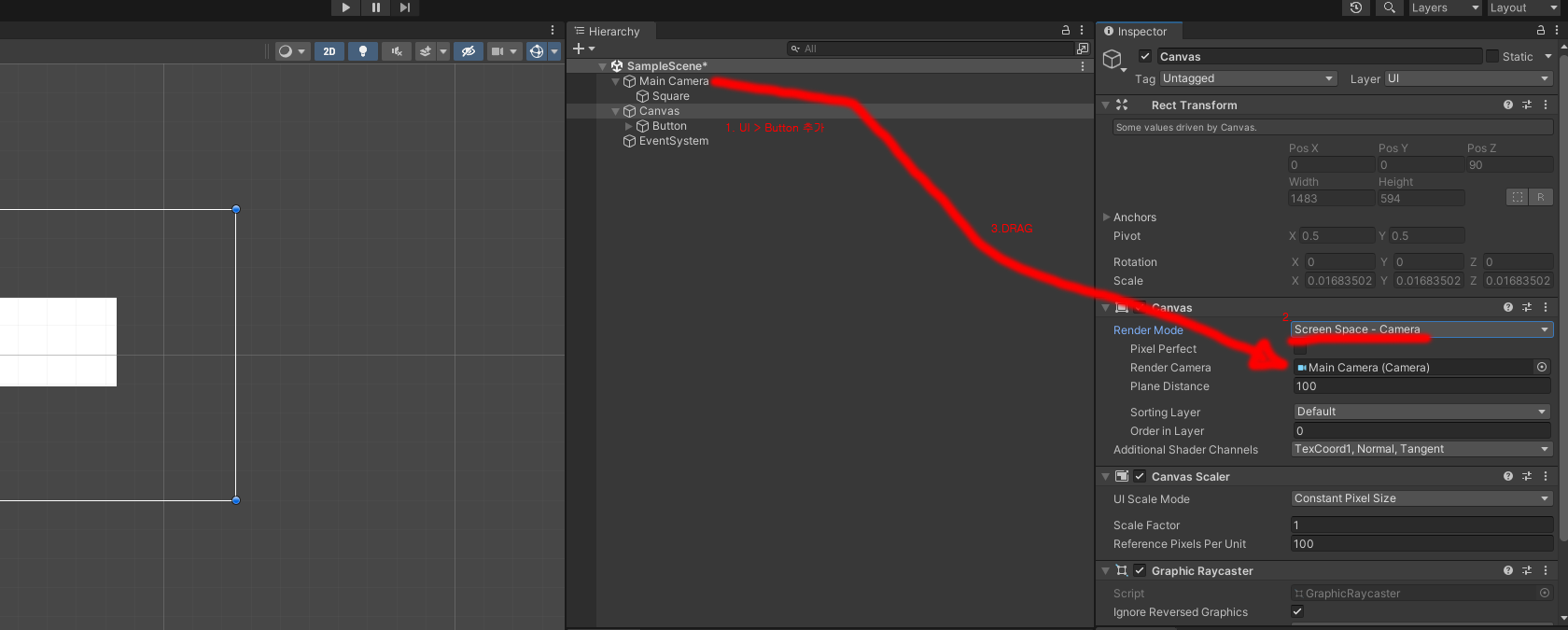Enable the Static checkbox
Image resolution: width=1568 pixels, height=630 pixels.
point(1492,56)
